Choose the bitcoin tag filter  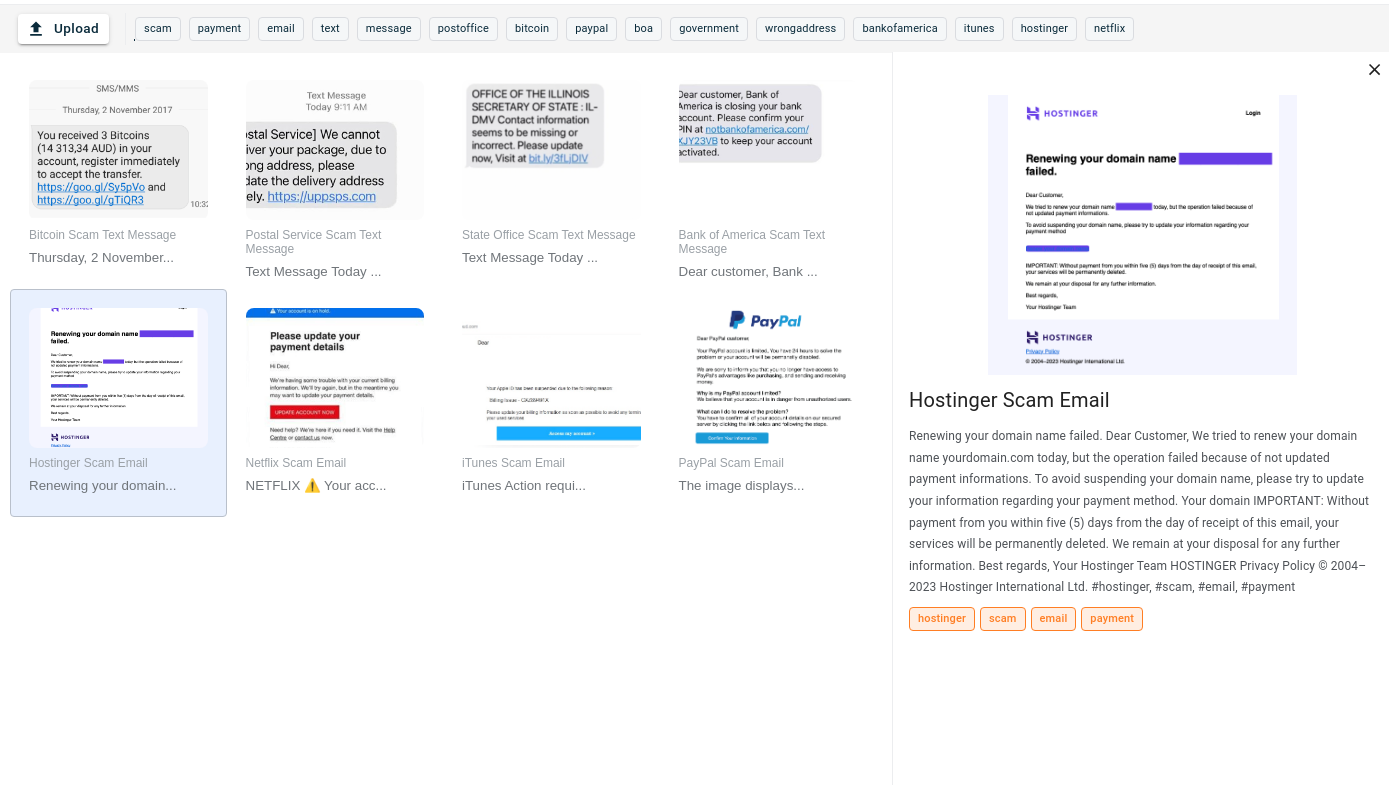[x=532, y=29]
